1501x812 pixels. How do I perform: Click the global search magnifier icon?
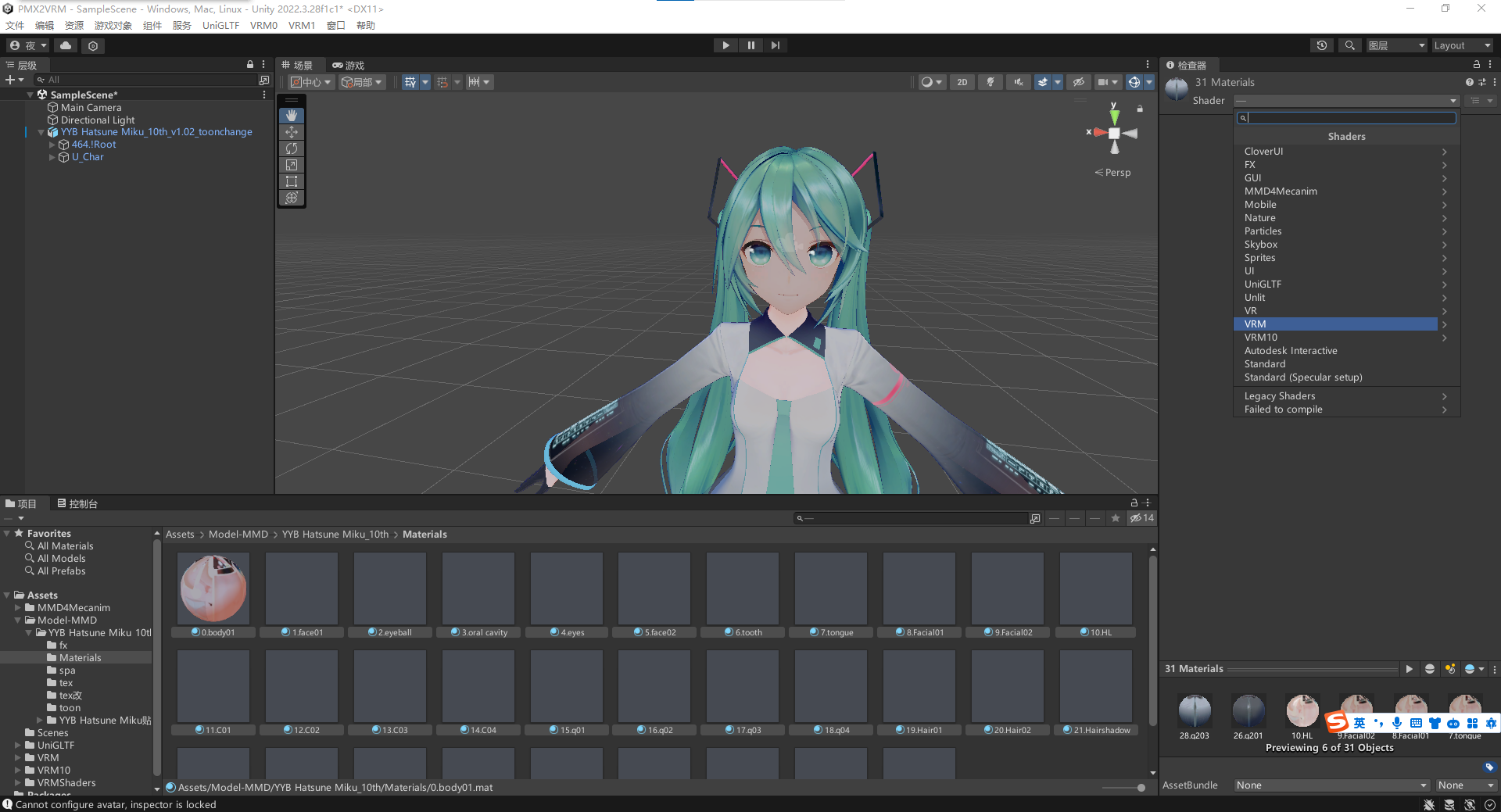[x=1349, y=45]
